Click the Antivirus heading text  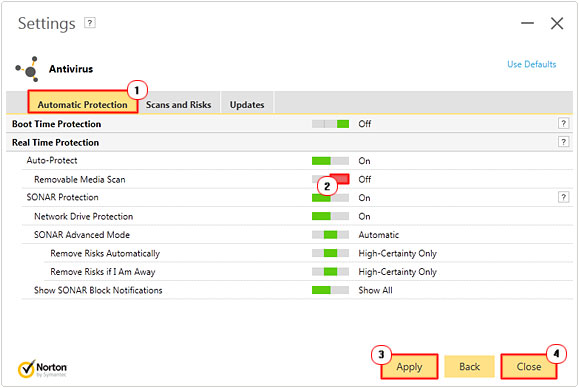(71, 69)
